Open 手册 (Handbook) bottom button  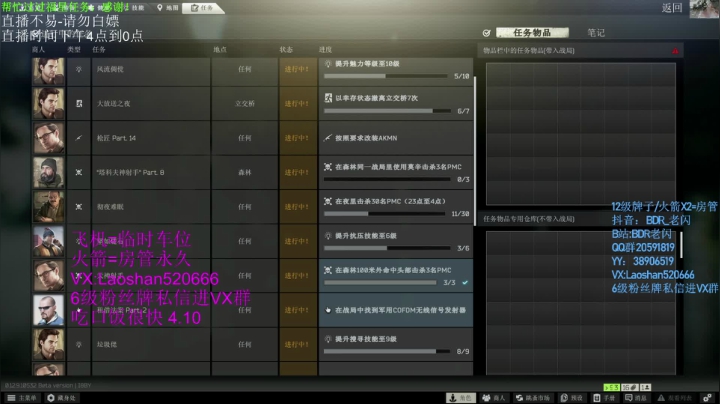point(604,398)
